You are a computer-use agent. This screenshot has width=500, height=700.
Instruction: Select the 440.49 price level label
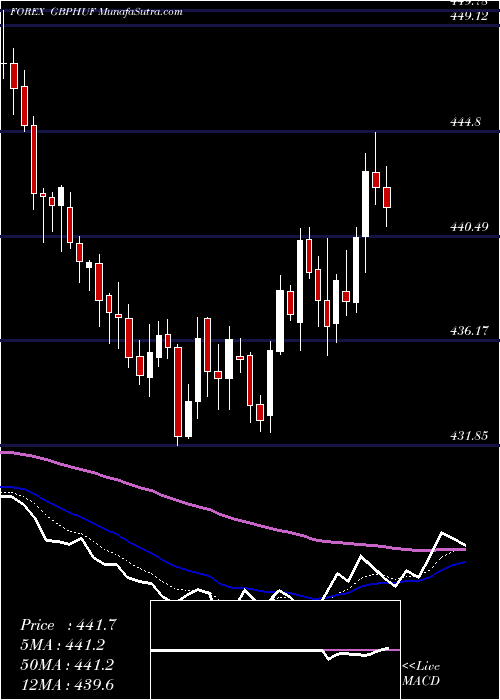coord(469,227)
